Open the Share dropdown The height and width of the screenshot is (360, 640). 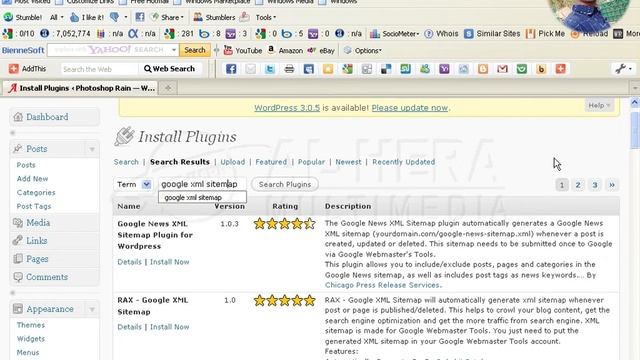pos(167,18)
